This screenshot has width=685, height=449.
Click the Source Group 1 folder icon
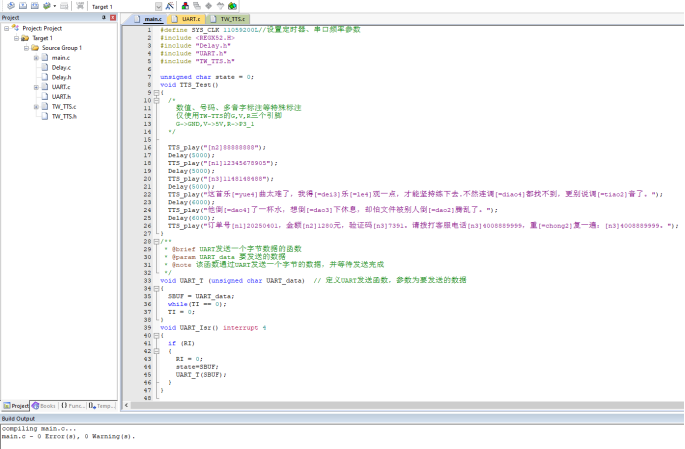click(35, 48)
